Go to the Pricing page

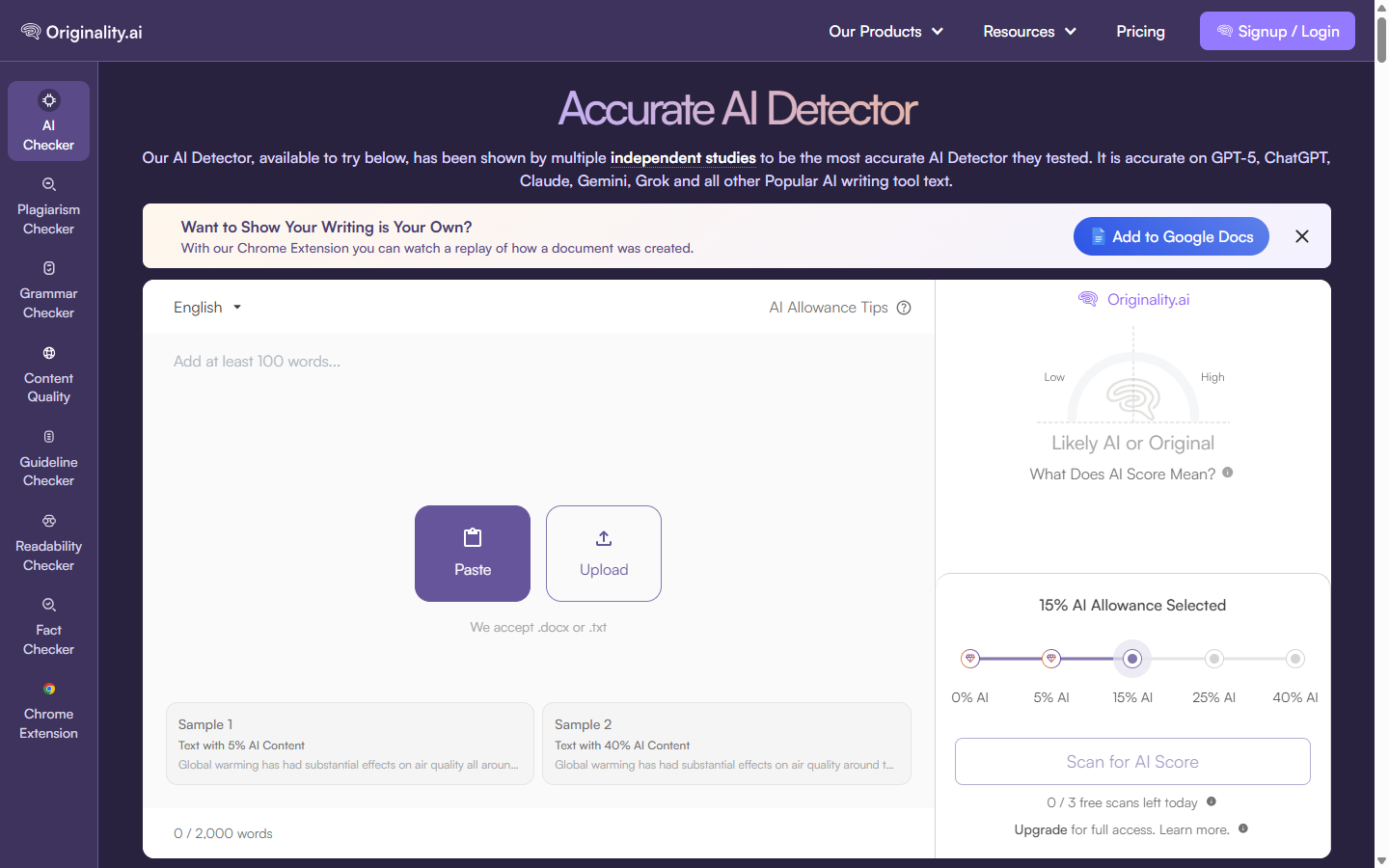[x=1141, y=32]
